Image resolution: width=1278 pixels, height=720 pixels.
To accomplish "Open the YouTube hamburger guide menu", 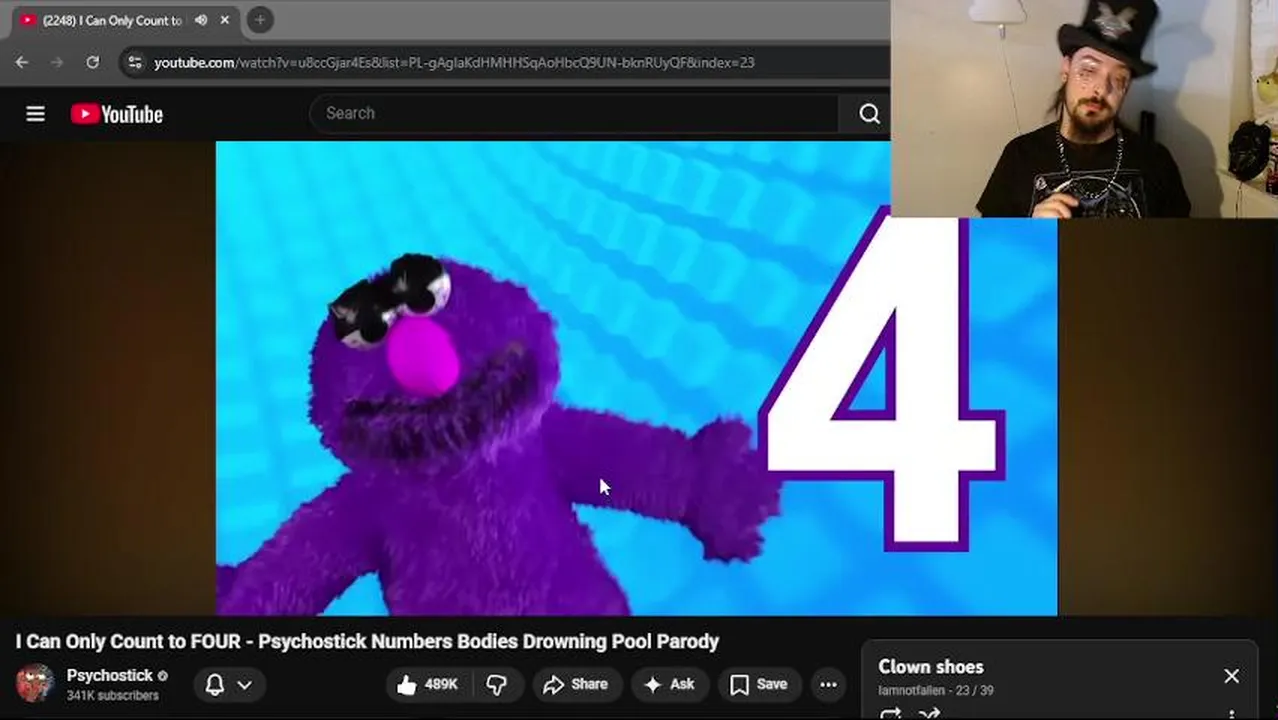I will pyautogui.click(x=35, y=114).
